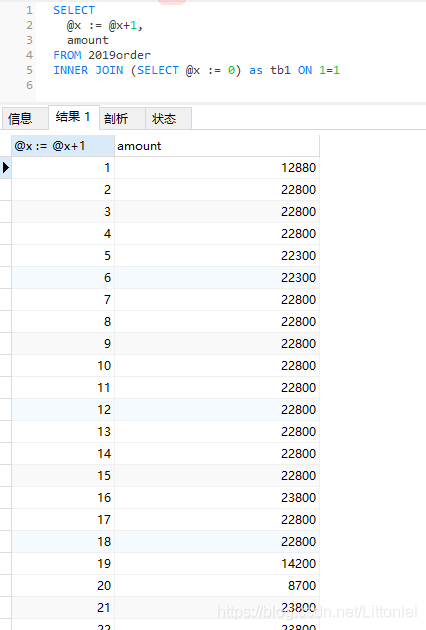426x630 pixels.
Task: Select row number cell 18
Action: pyautogui.click(x=63, y=542)
